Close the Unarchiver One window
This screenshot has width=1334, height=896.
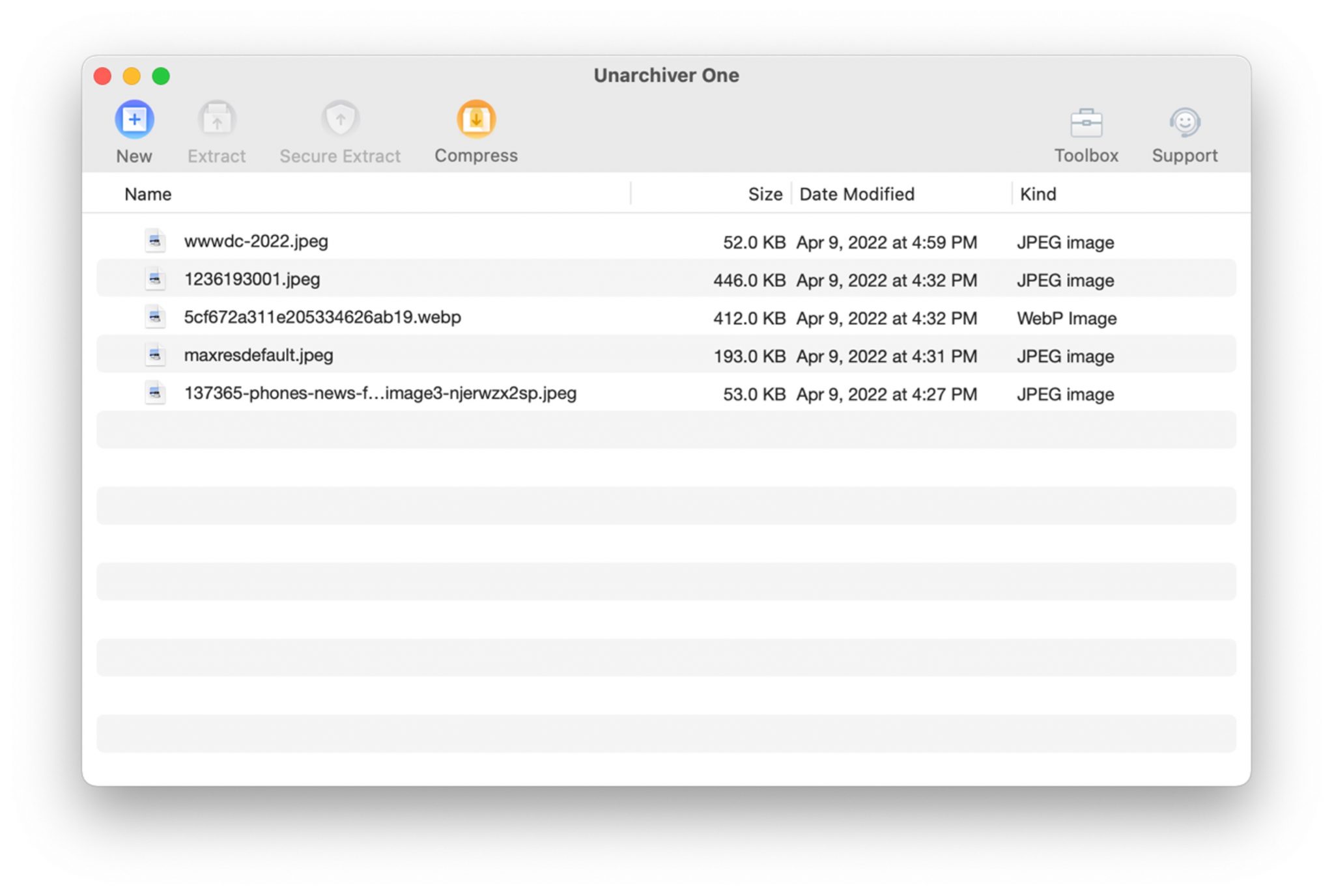pos(102,76)
